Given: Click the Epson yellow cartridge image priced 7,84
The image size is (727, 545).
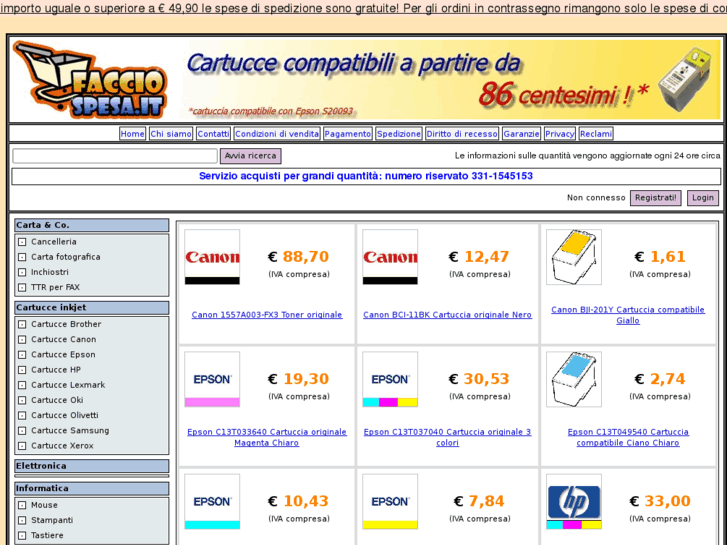Looking at the screenshot, I should pos(390,502).
